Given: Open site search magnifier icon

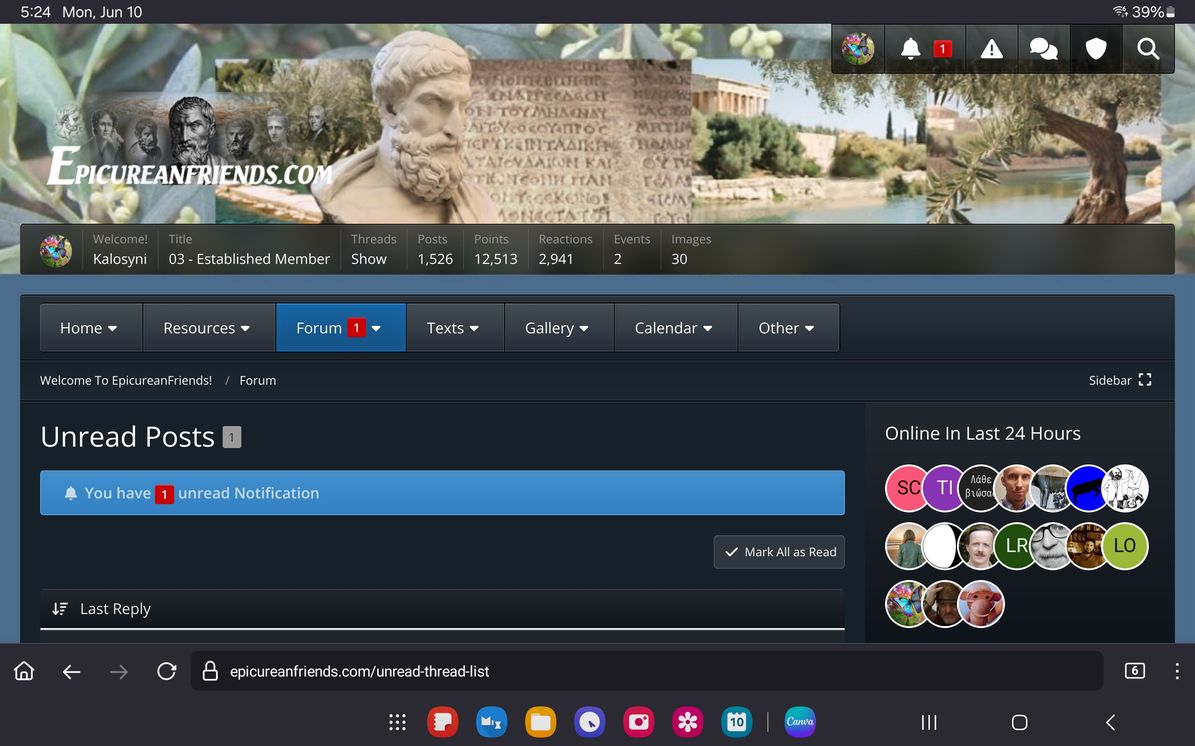Looking at the screenshot, I should (1148, 49).
